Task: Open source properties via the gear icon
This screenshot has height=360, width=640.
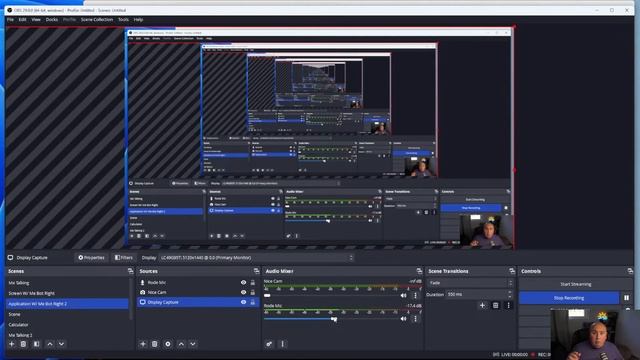Action: 168,344
